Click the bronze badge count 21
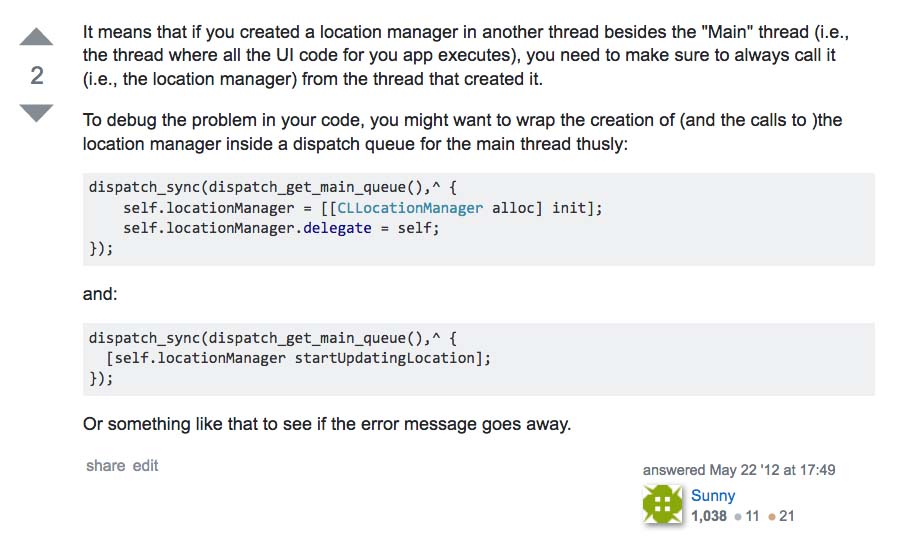 [786, 516]
